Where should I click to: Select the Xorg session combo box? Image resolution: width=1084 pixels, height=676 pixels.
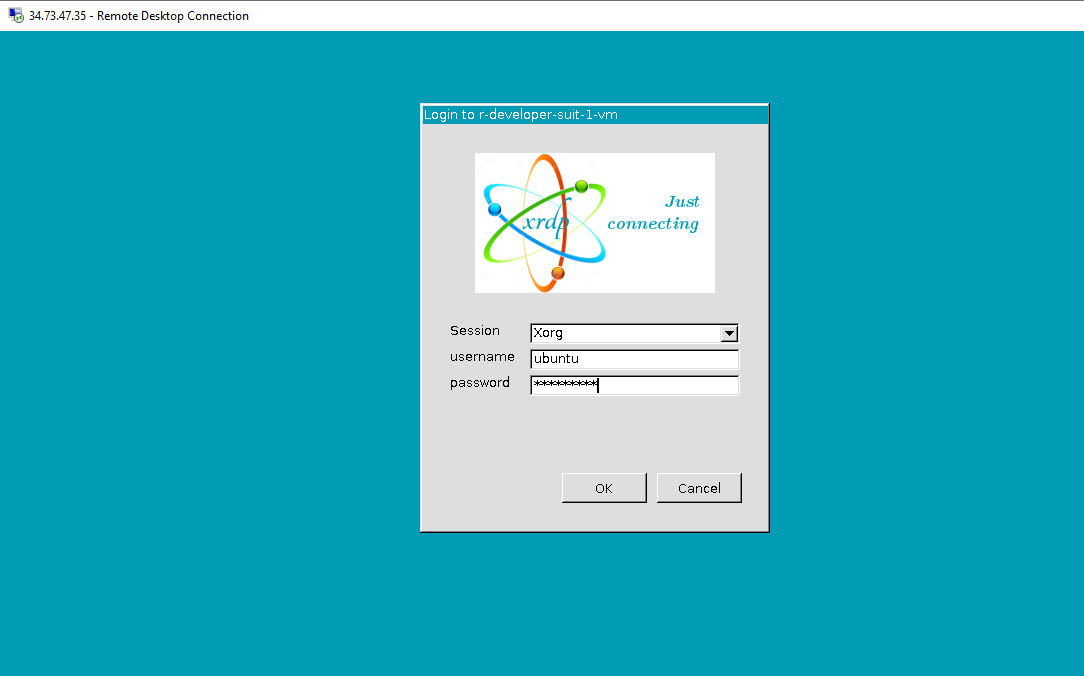tap(635, 333)
